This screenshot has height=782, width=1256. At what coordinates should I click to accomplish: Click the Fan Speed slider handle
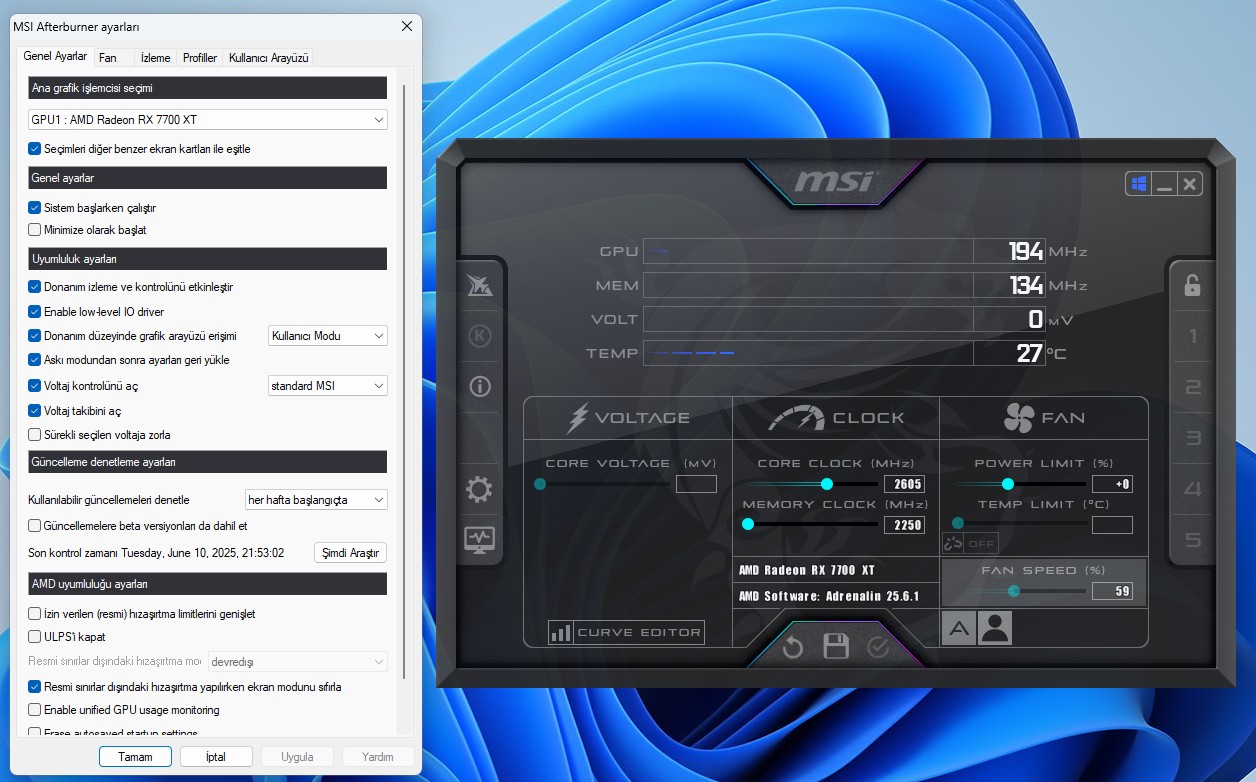[x=1014, y=591]
